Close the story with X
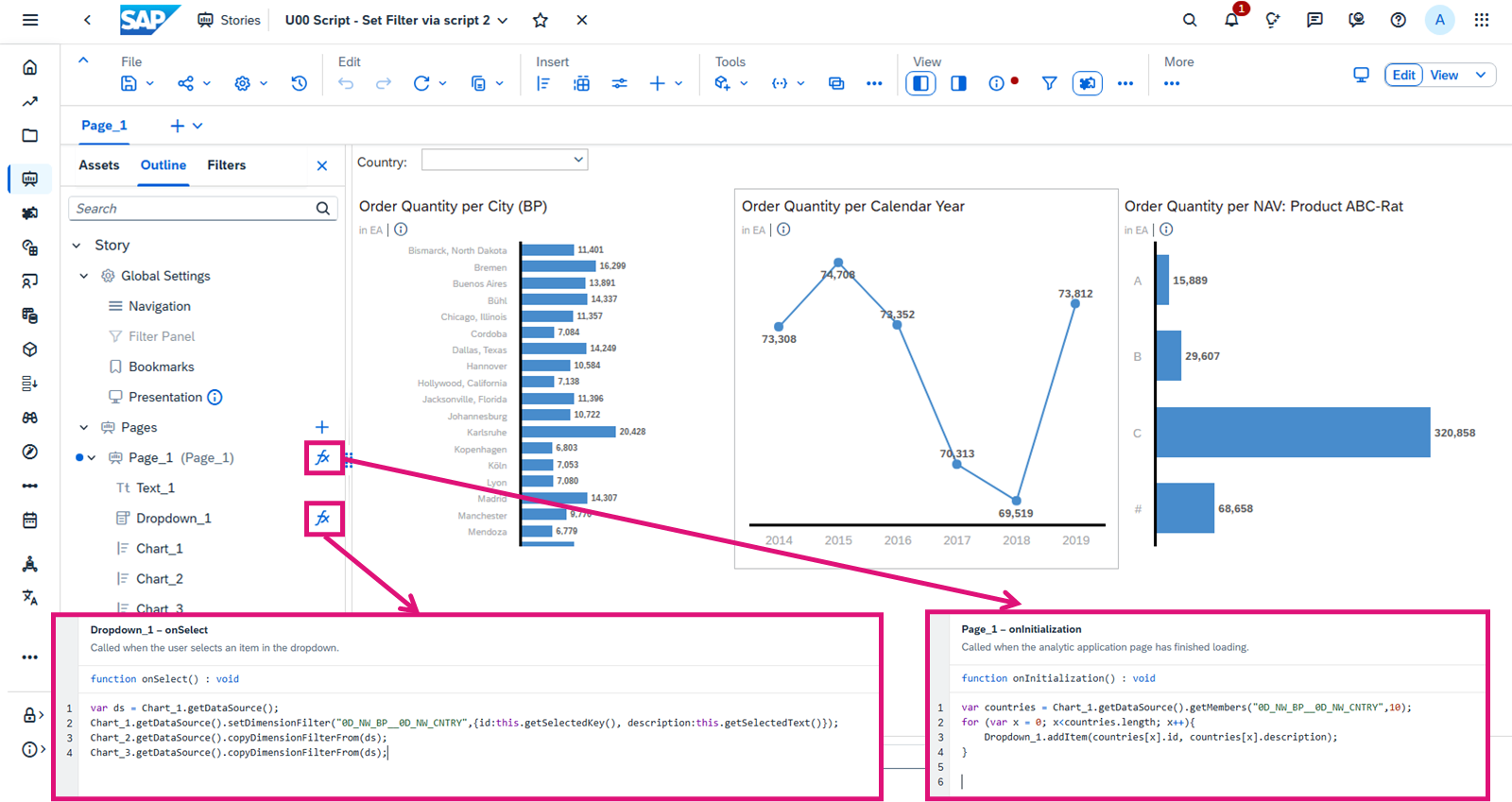This screenshot has height=802, width=1512. 582,20
